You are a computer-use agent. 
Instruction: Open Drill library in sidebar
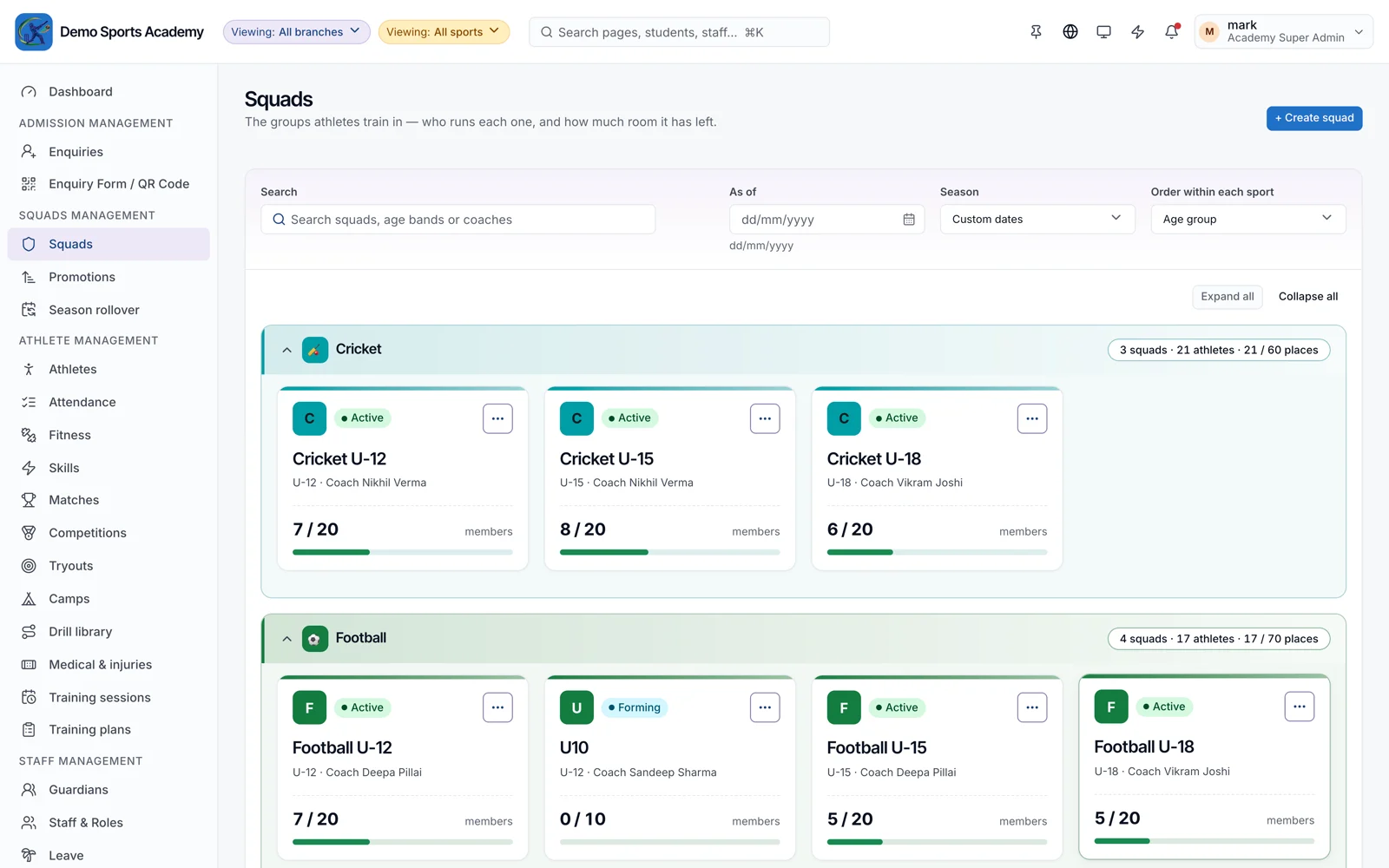[x=109, y=632]
